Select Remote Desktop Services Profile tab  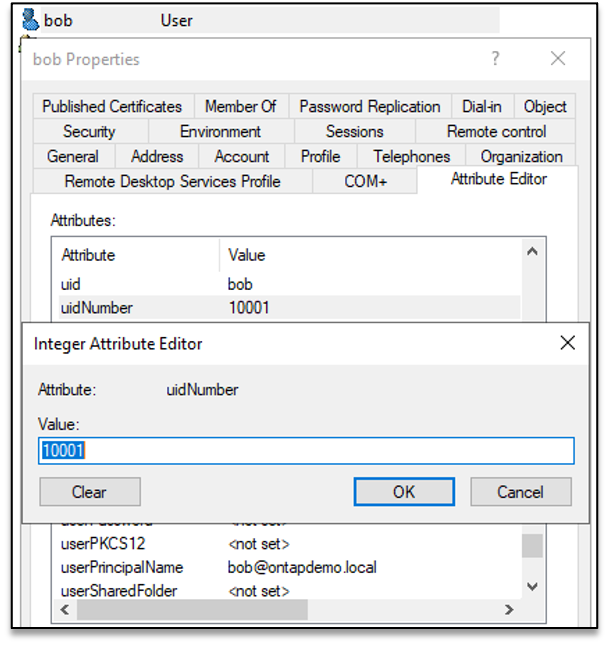click(x=172, y=181)
